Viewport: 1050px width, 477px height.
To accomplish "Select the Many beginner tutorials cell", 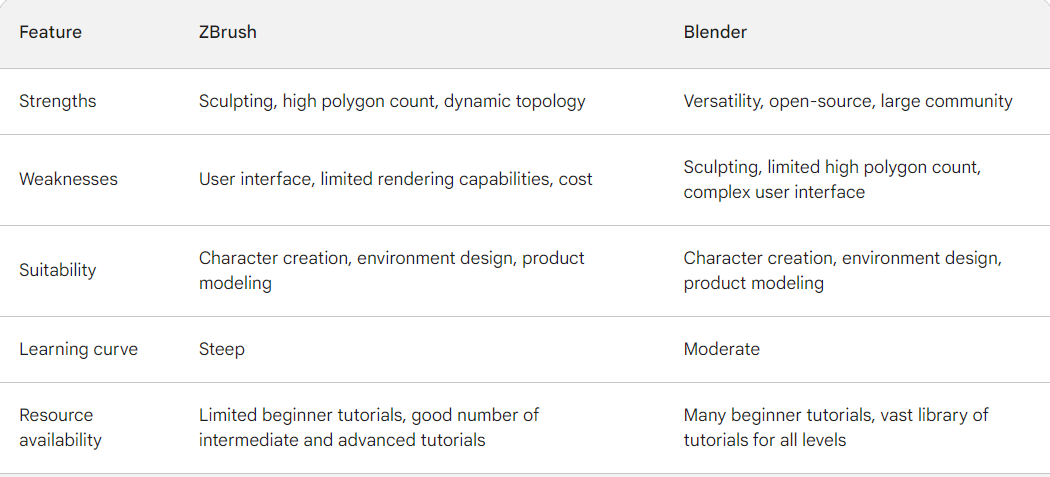I will point(836,427).
